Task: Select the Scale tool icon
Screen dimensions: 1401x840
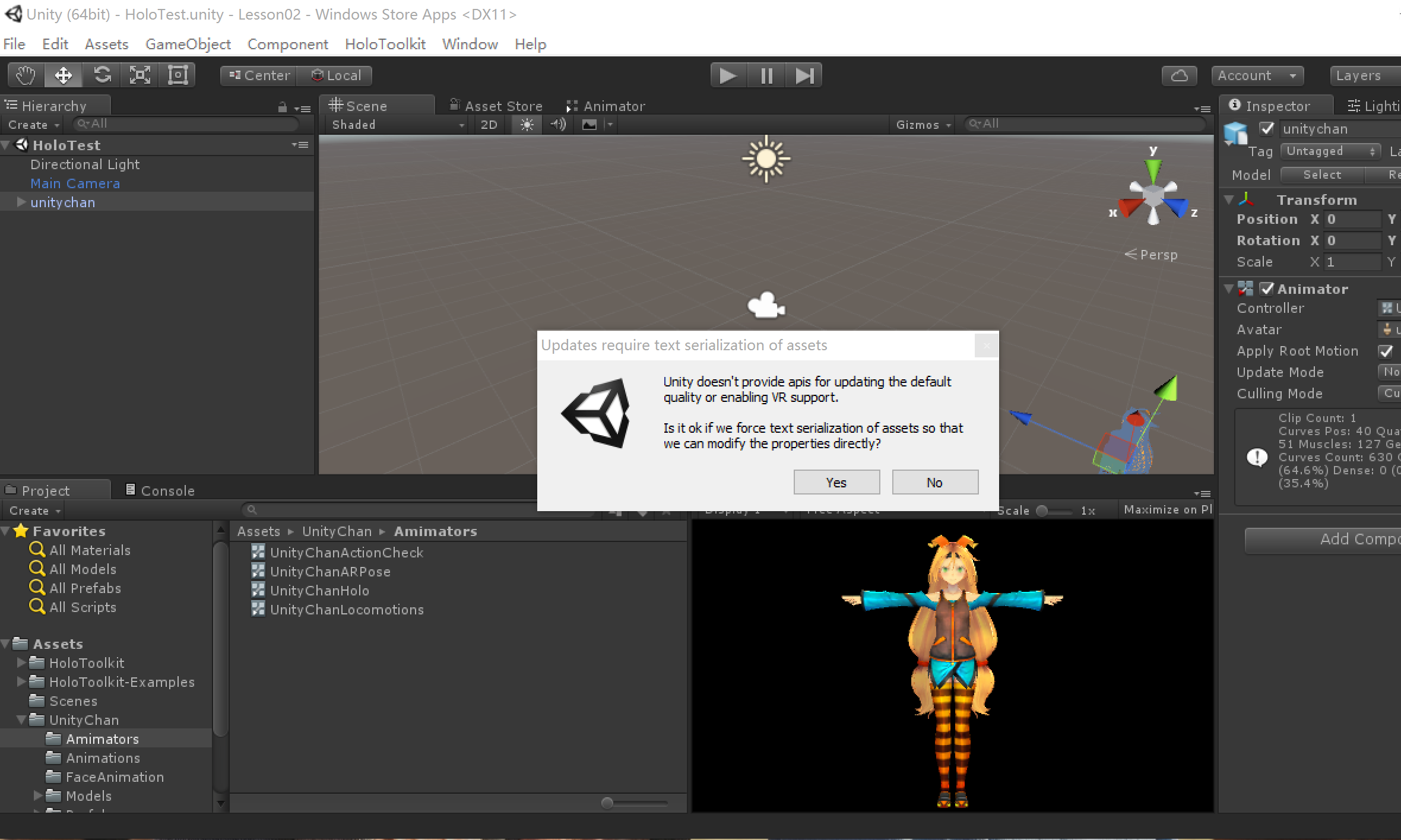Action: point(140,75)
